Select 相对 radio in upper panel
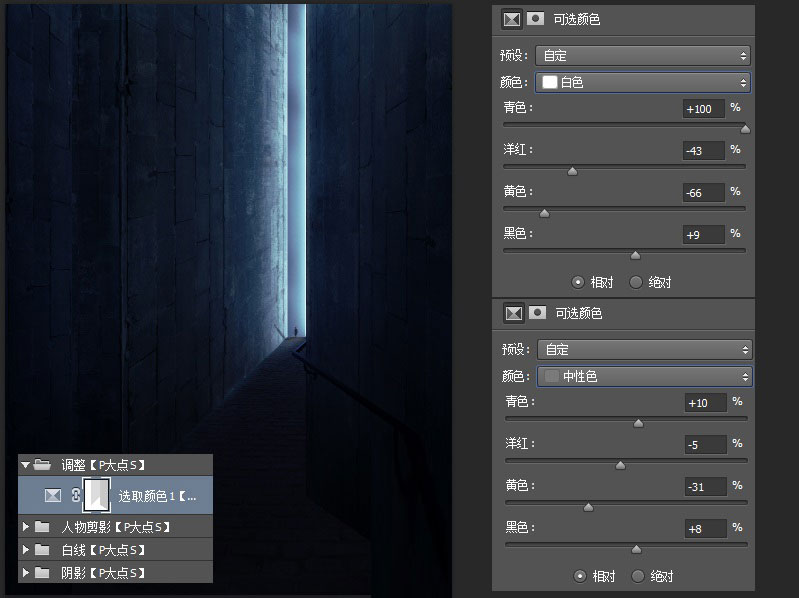This screenshot has width=799, height=598. (578, 282)
